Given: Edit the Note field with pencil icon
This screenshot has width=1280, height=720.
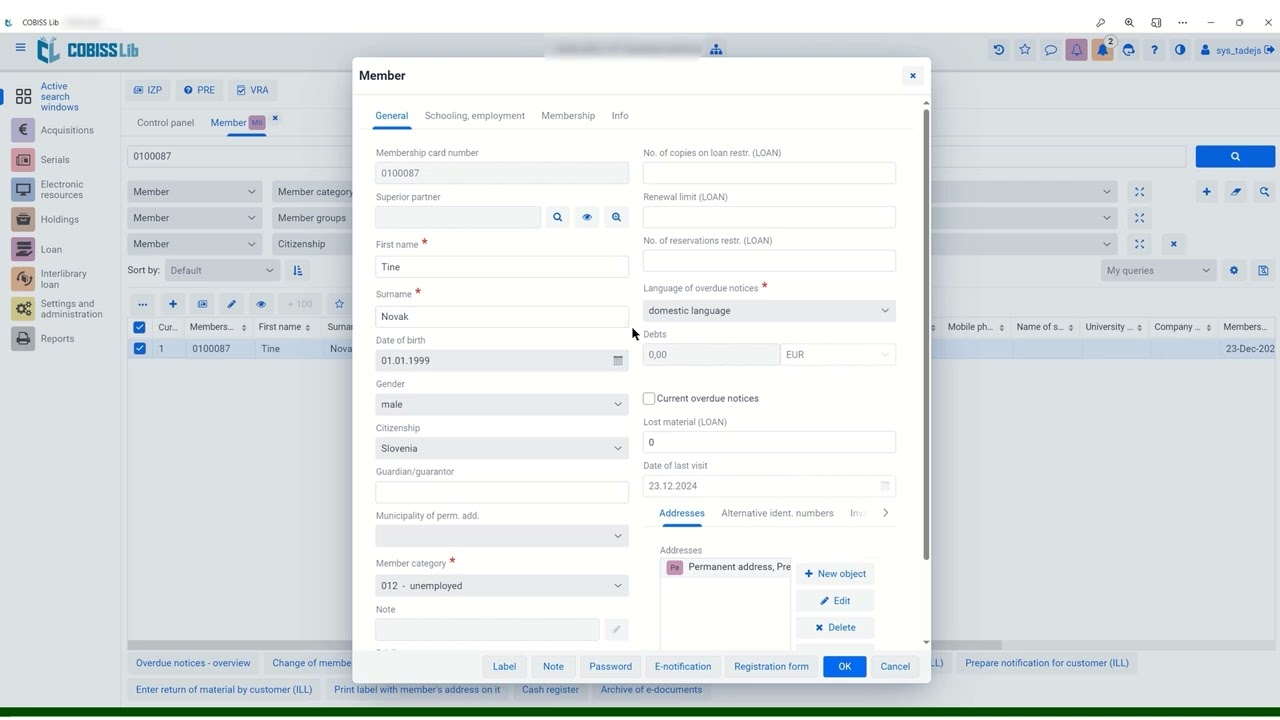Looking at the screenshot, I should point(616,629).
